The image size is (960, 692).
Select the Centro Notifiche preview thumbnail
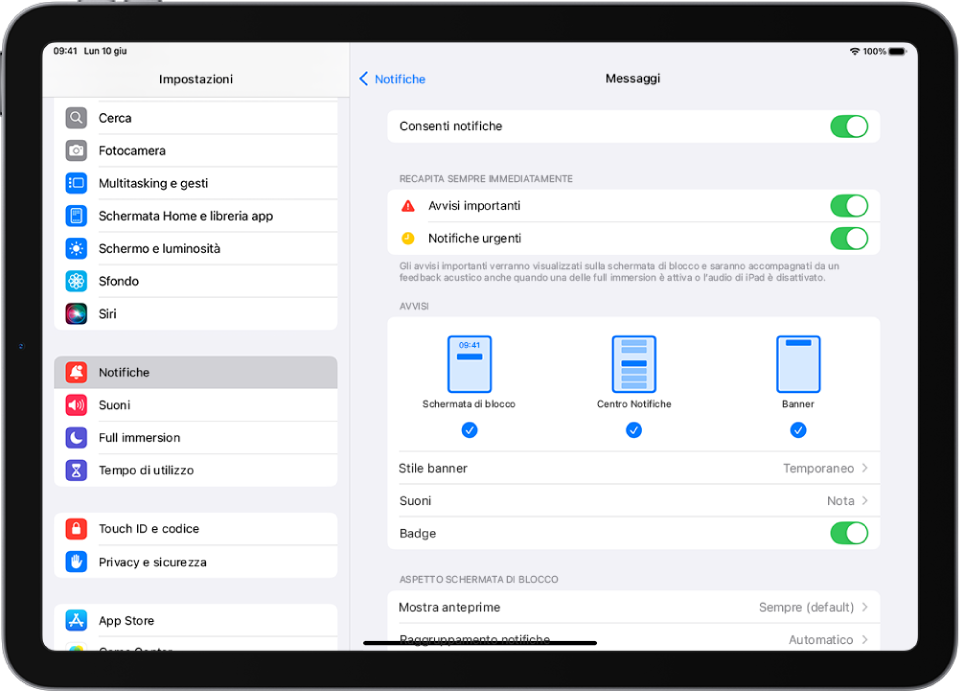(x=634, y=364)
